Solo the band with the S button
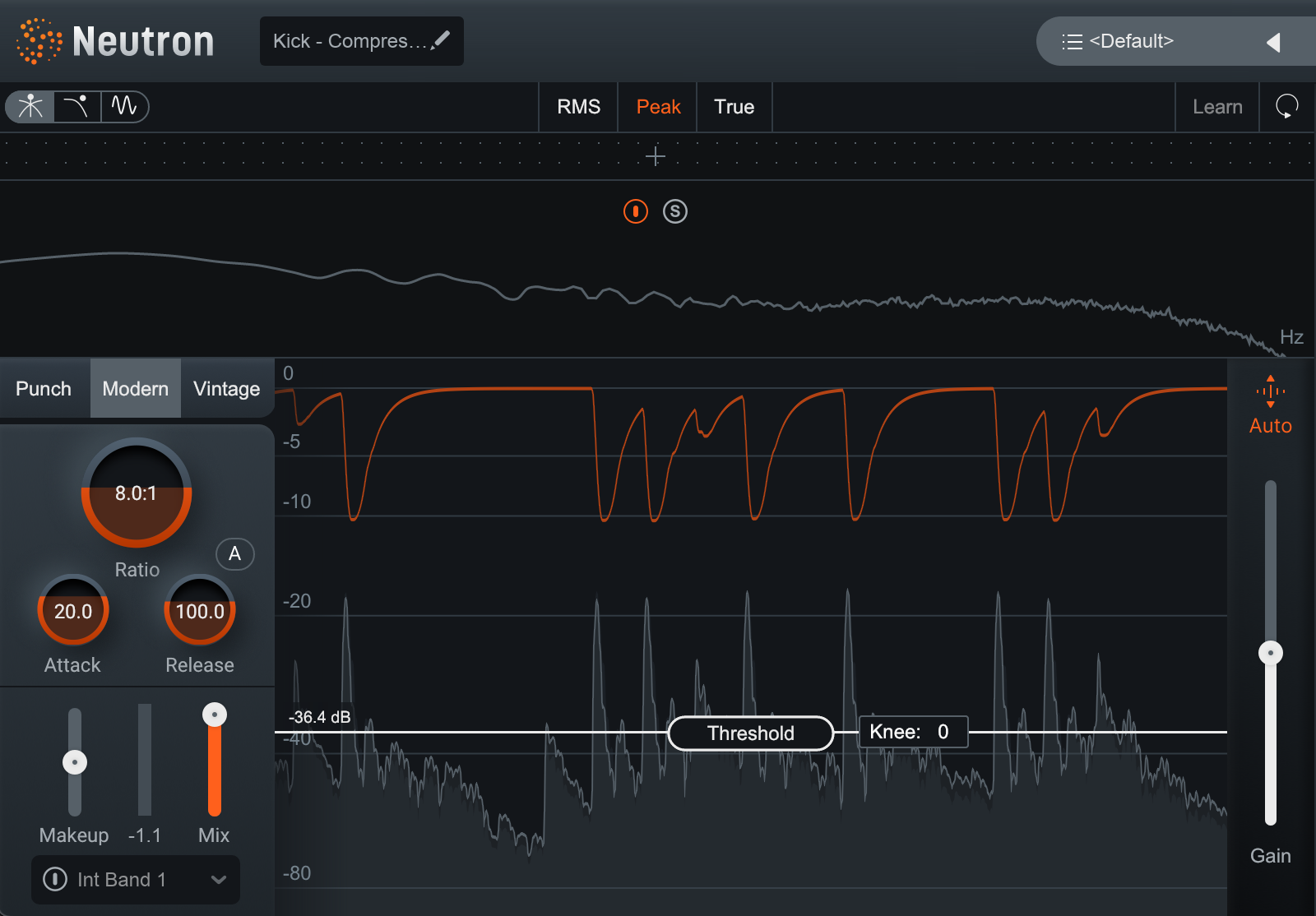Screen dimensions: 1316x916 [x=675, y=211]
